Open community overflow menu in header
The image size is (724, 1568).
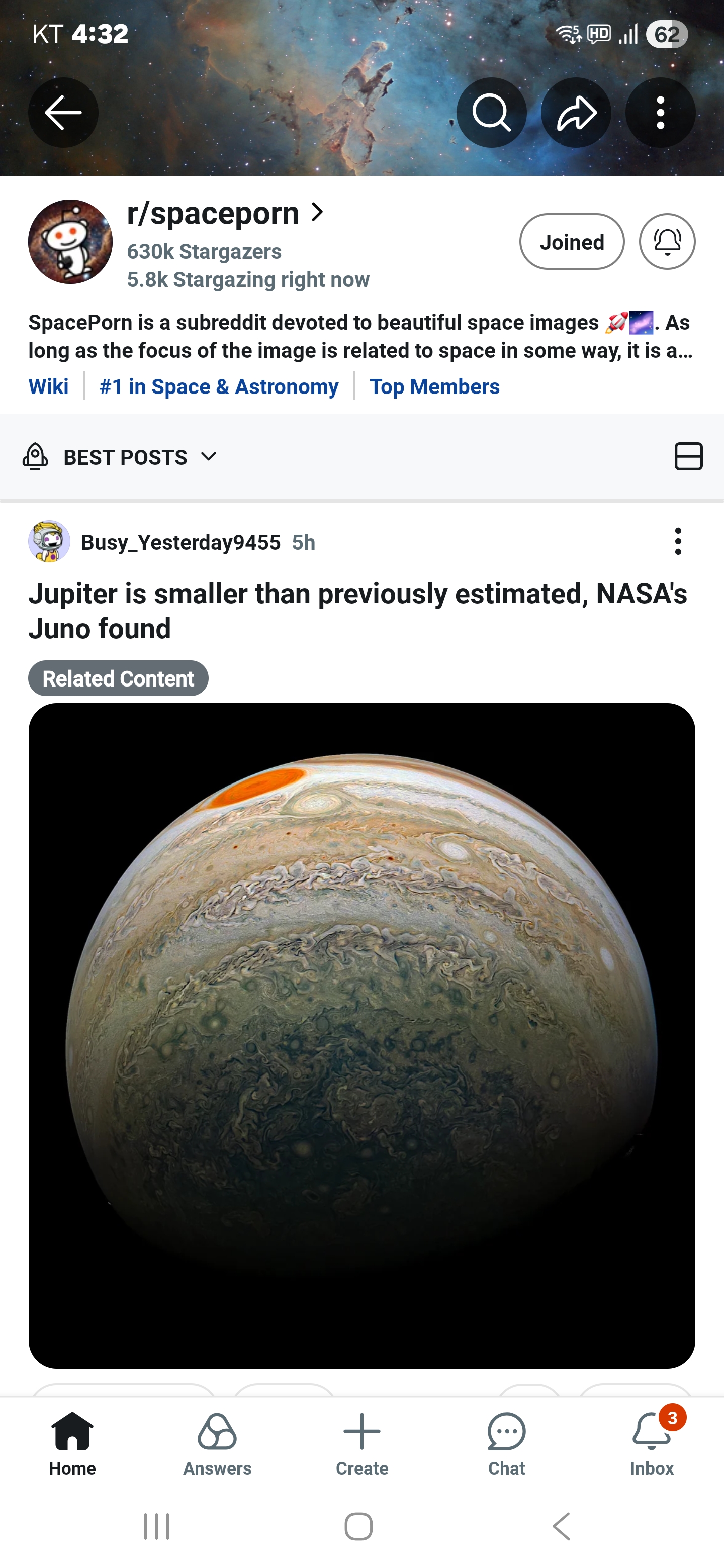pos(660,113)
